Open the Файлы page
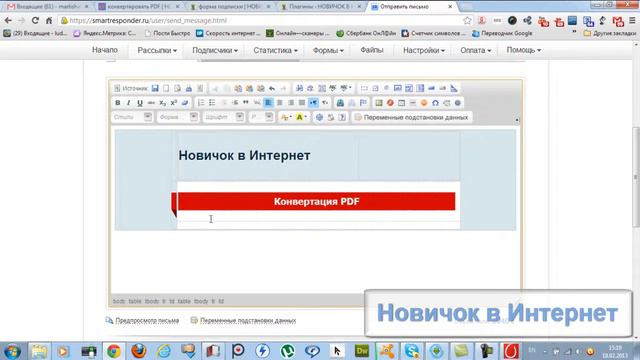The image size is (640, 360). (371, 50)
